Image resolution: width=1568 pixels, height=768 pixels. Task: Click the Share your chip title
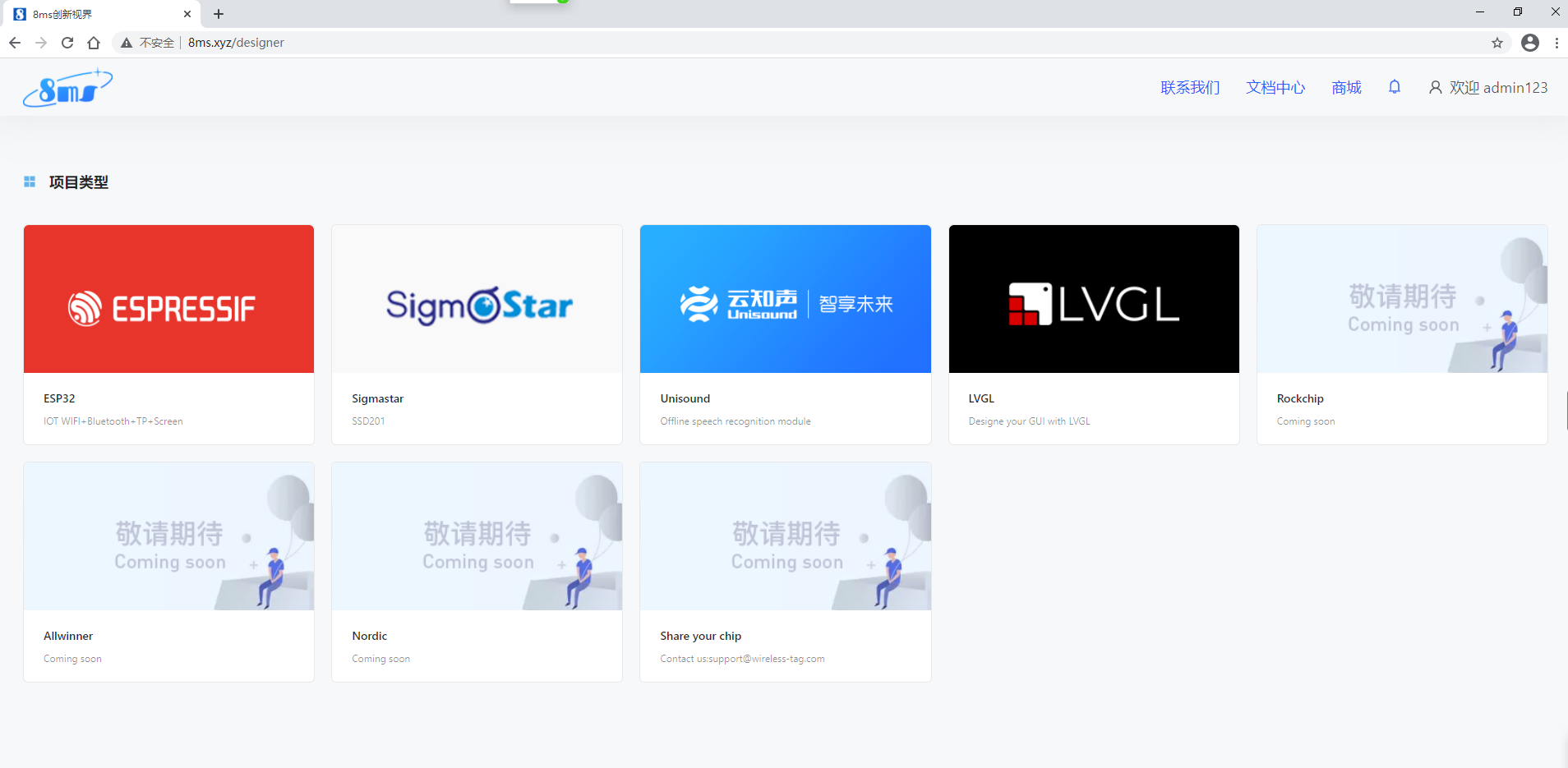tap(701, 636)
